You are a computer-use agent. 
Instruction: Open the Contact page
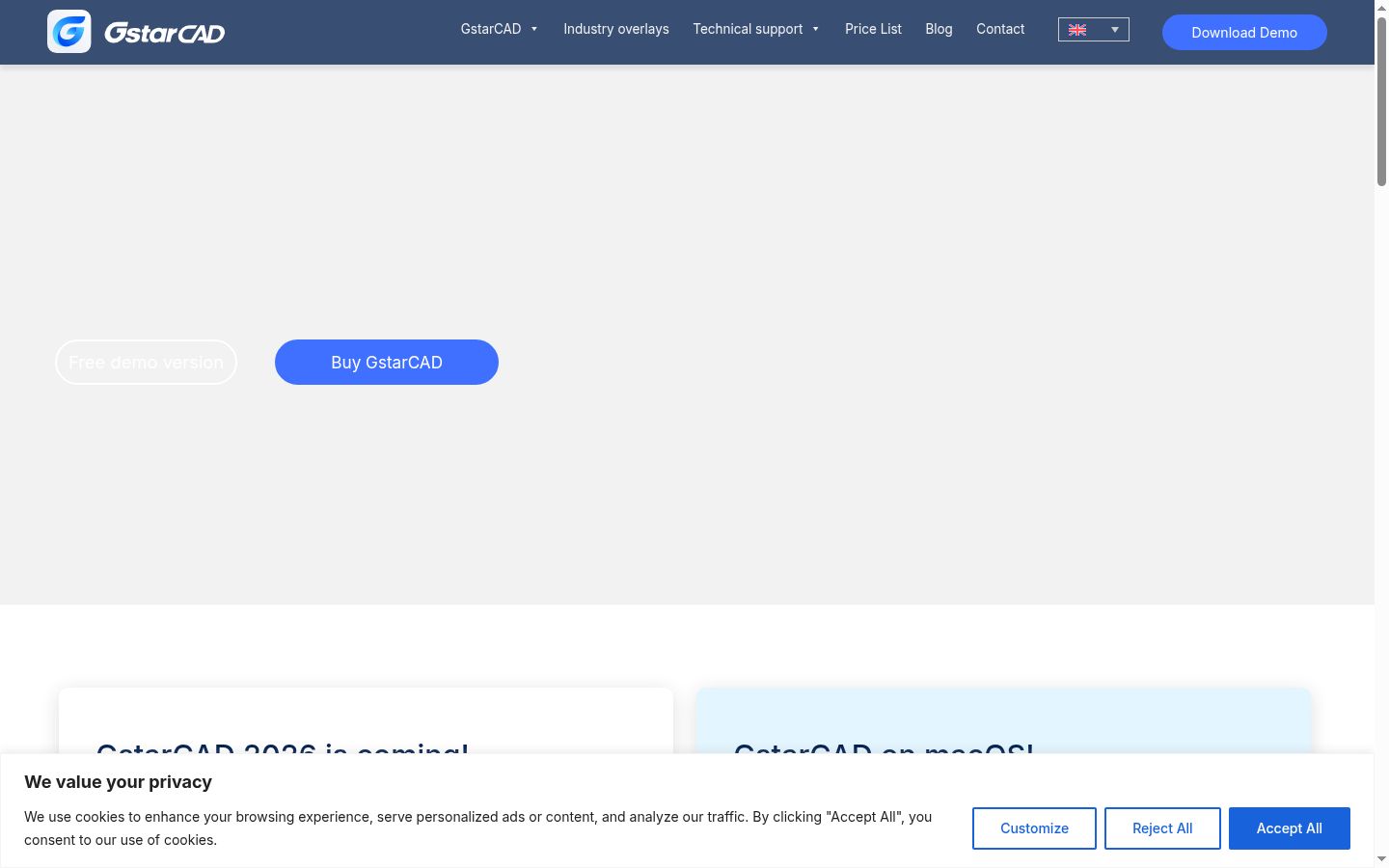coord(1000,29)
